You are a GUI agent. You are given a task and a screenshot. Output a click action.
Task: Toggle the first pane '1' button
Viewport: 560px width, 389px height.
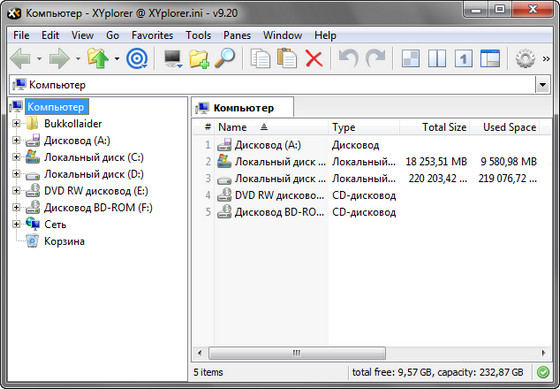click(x=464, y=59)
